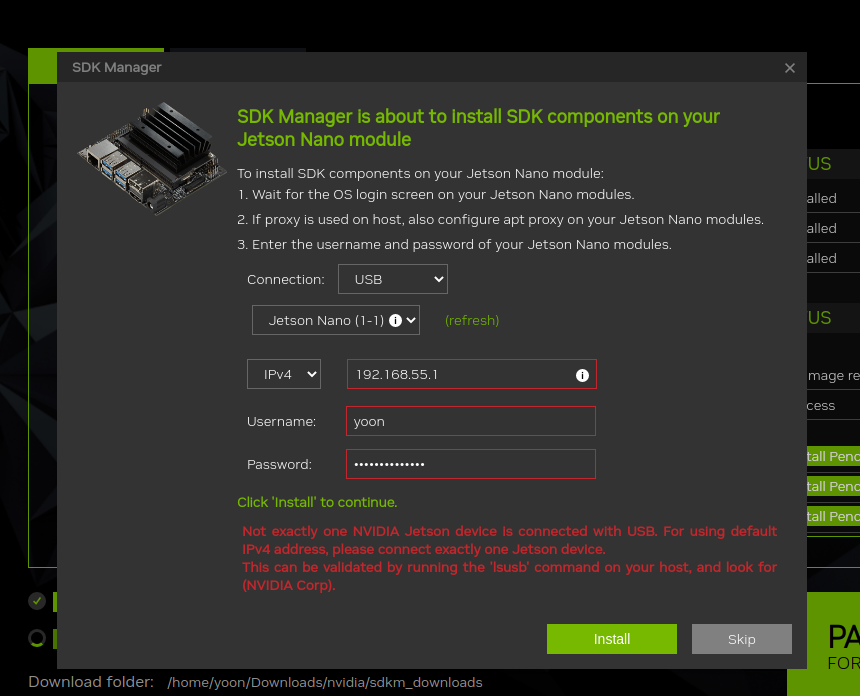Click instruction step 3 about username and password
860x696 pixels.
coord(454,245)
